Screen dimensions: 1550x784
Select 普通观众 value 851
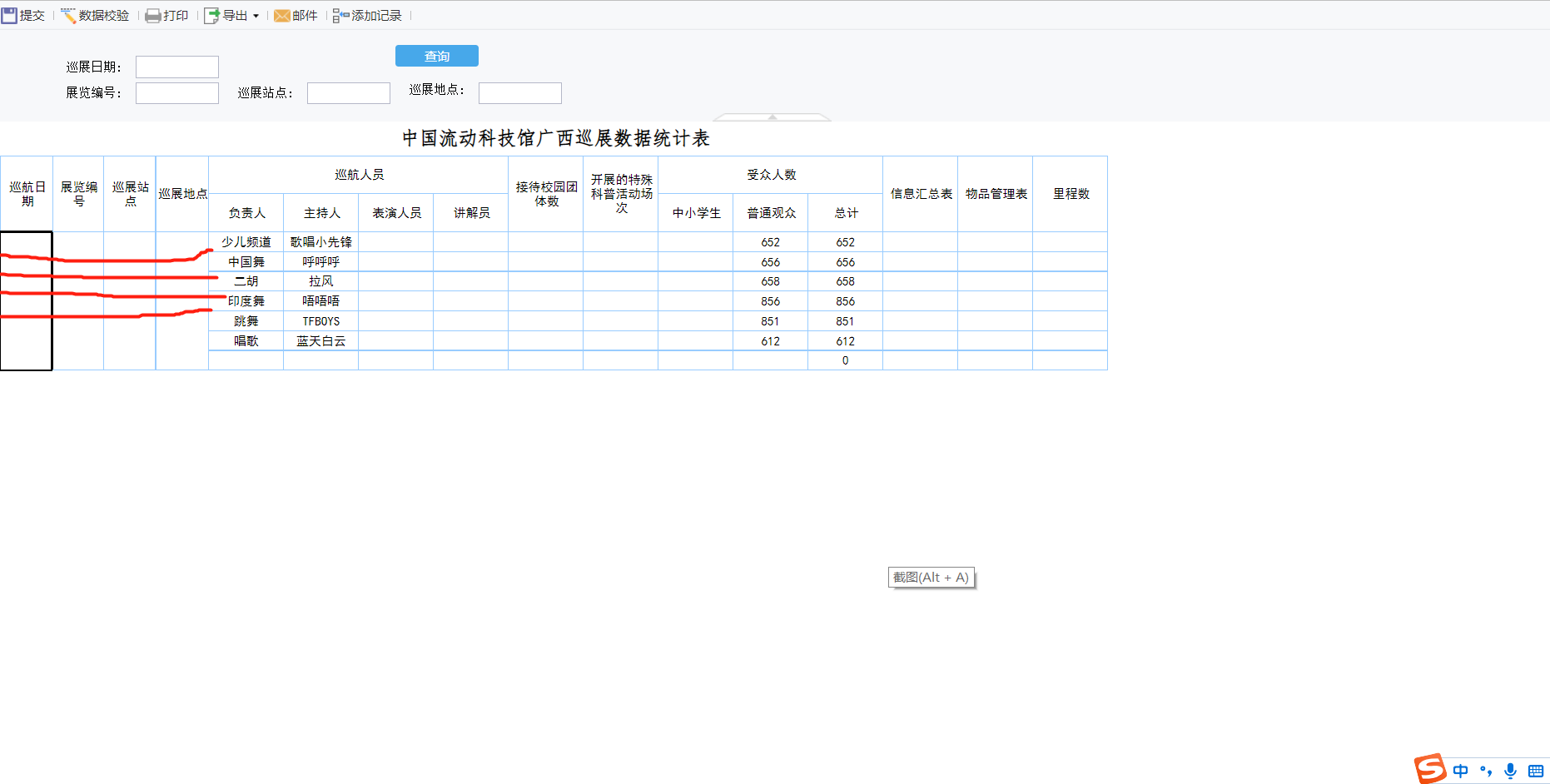point(771,321)
